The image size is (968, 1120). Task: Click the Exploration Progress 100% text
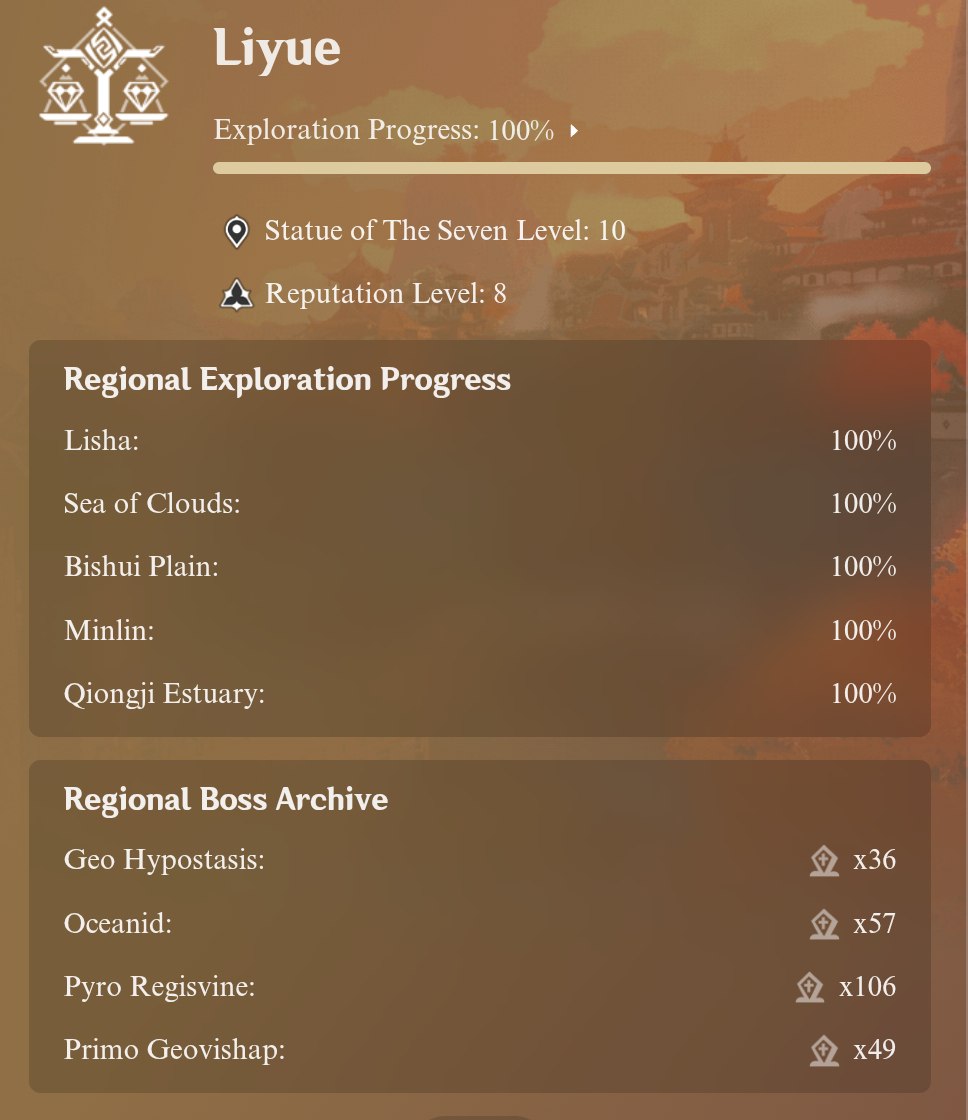[384, 130]
